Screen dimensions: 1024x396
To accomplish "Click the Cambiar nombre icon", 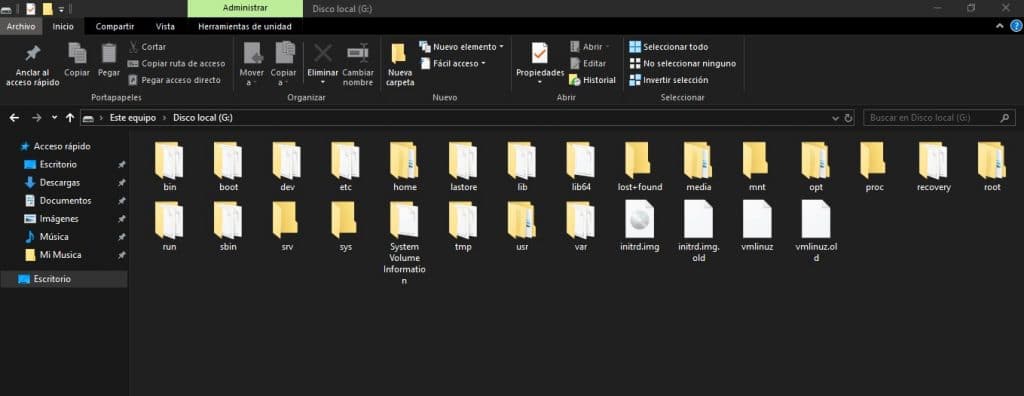I will 358,53.
